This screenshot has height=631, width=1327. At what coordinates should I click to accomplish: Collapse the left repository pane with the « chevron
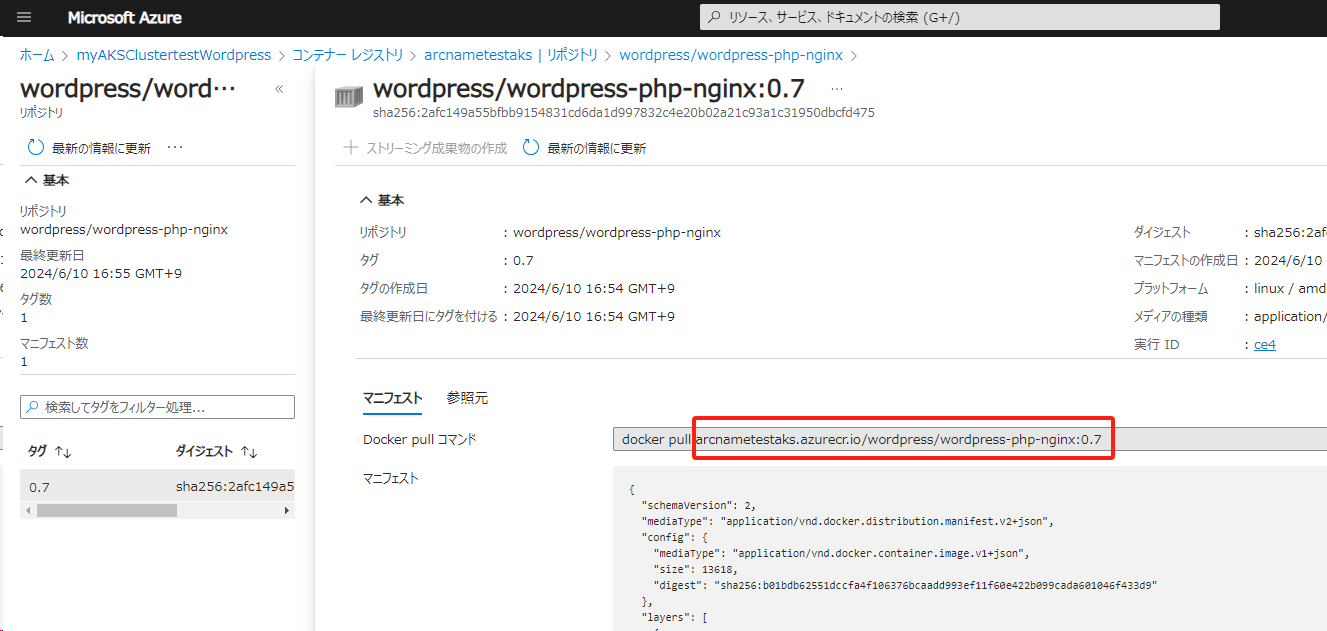279,88
